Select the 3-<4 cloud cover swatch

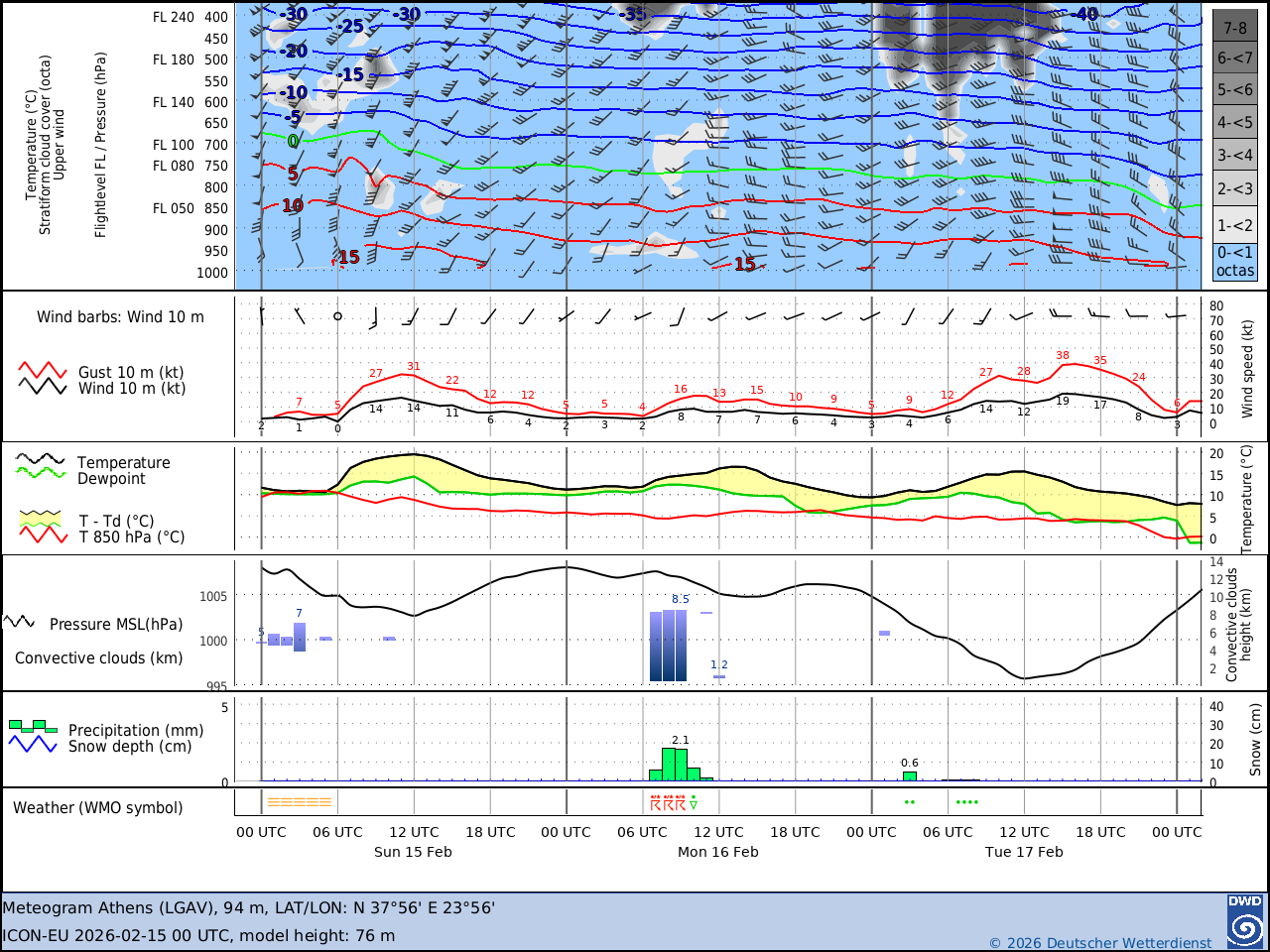click(x=1234, y=156)
